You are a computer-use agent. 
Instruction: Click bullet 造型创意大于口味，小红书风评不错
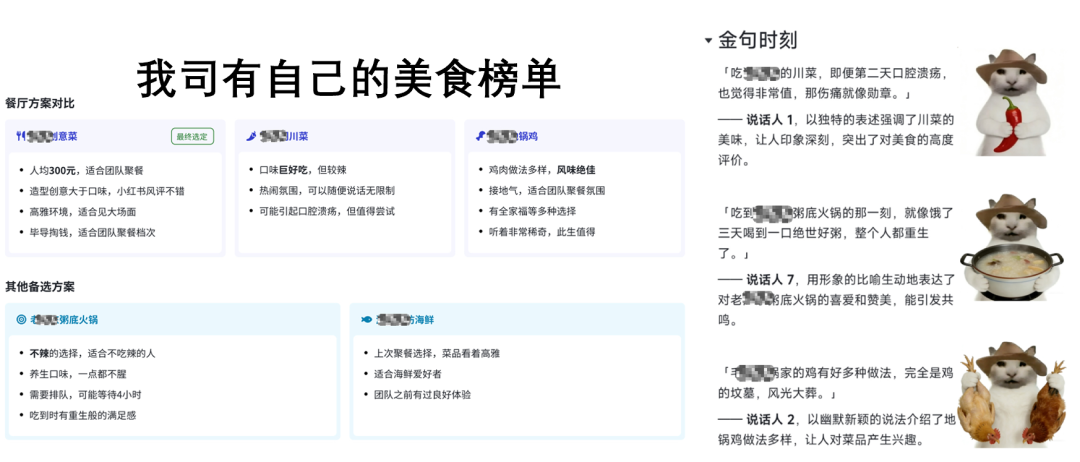[107, 191]
